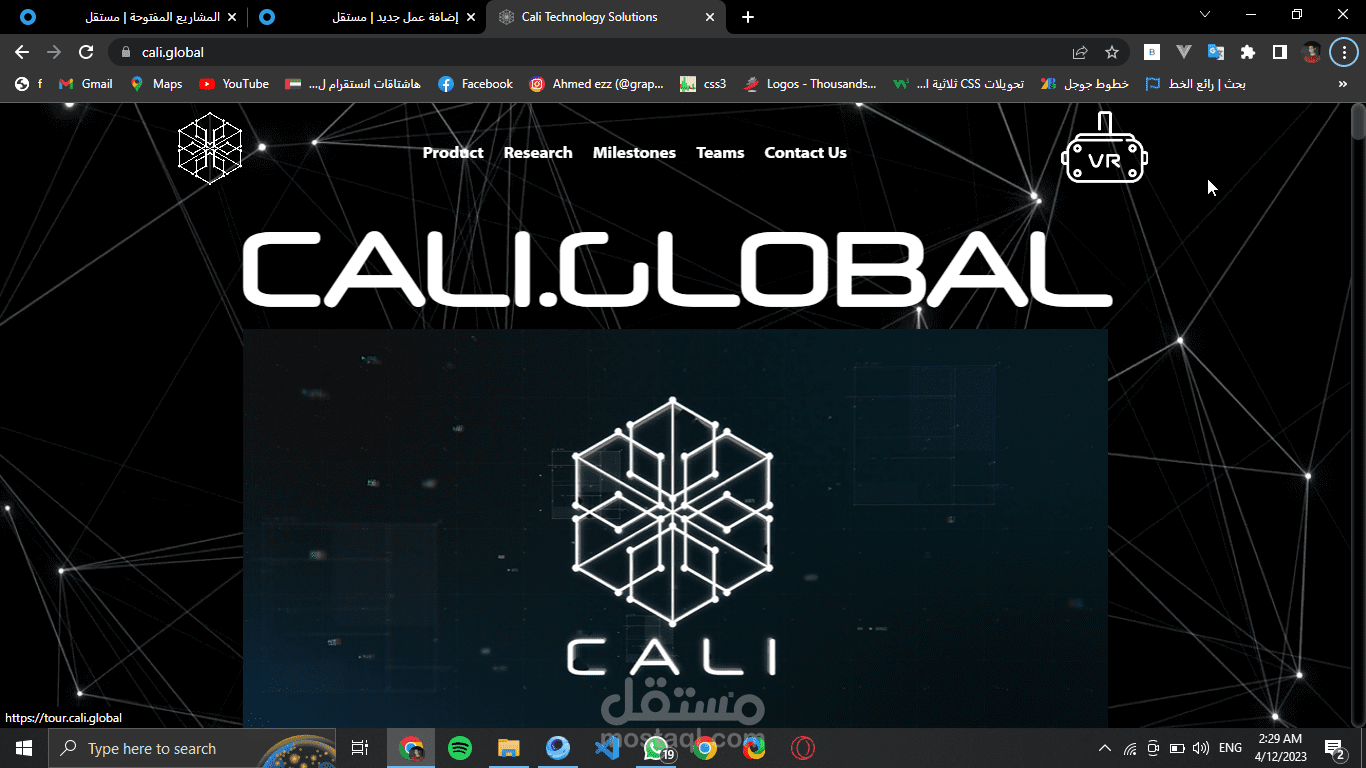Open the Vue devtools extension
The height and width of the screenshot is (768, 1366).
pos(1184,52)
